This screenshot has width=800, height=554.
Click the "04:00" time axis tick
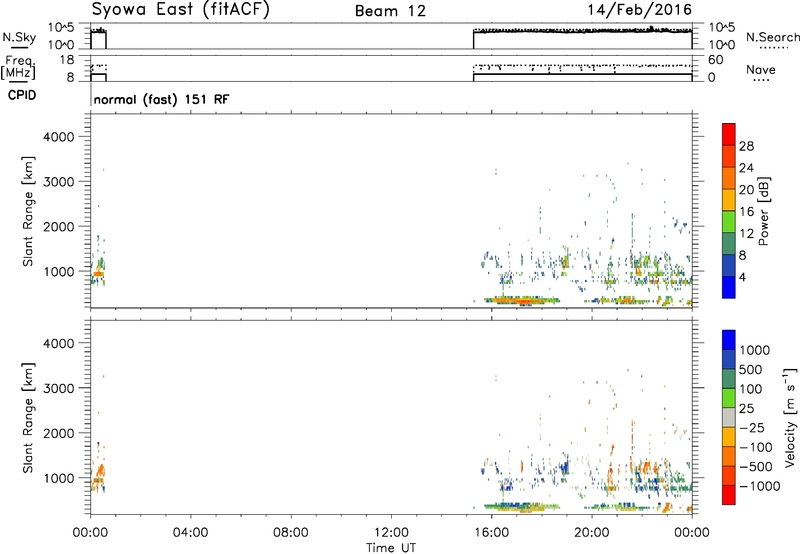190,533
